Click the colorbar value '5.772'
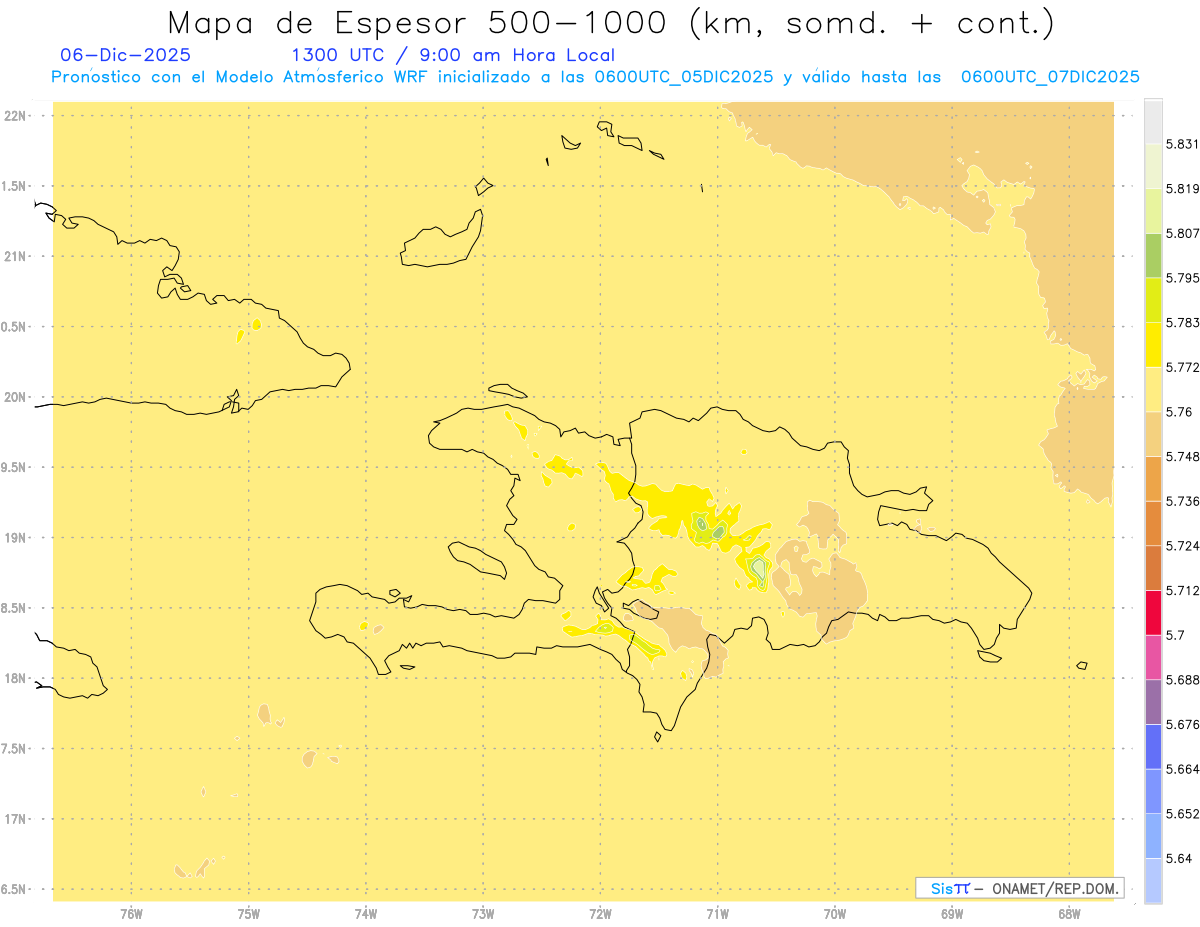 [x=1182, y=367]
